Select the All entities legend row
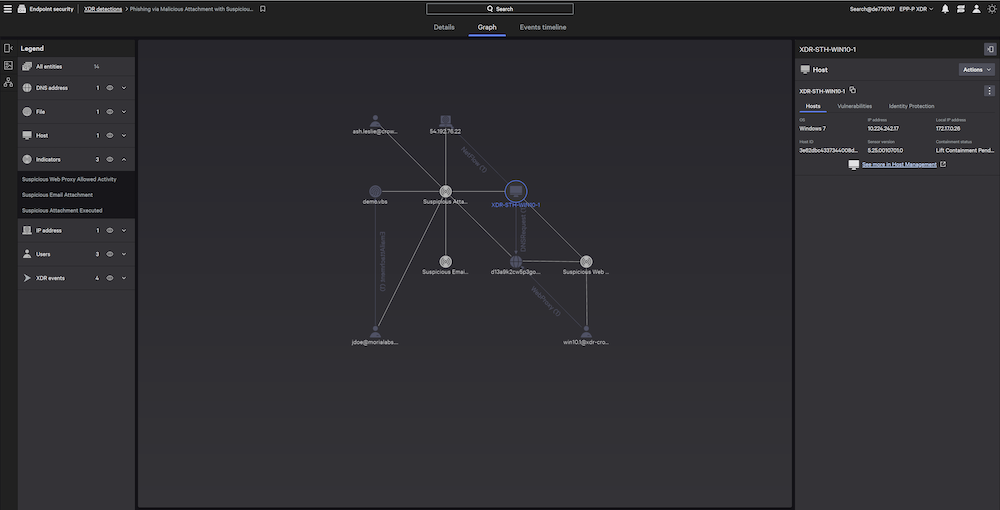The width and height of the screenshot is (1000, 510). pyautogui.click(x=76, y=66)
